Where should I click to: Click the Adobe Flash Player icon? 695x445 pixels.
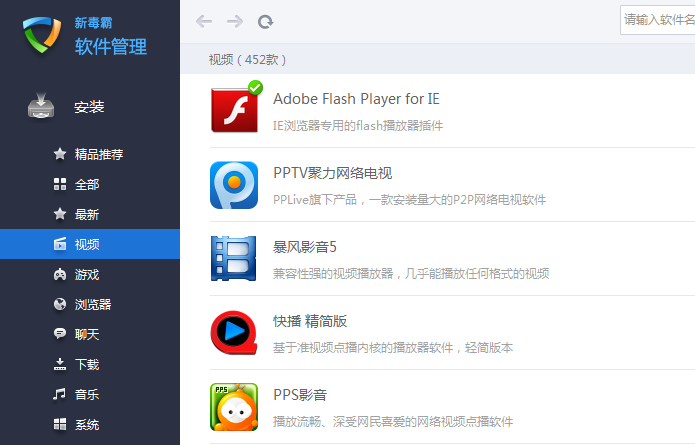(x=234, y=110)
